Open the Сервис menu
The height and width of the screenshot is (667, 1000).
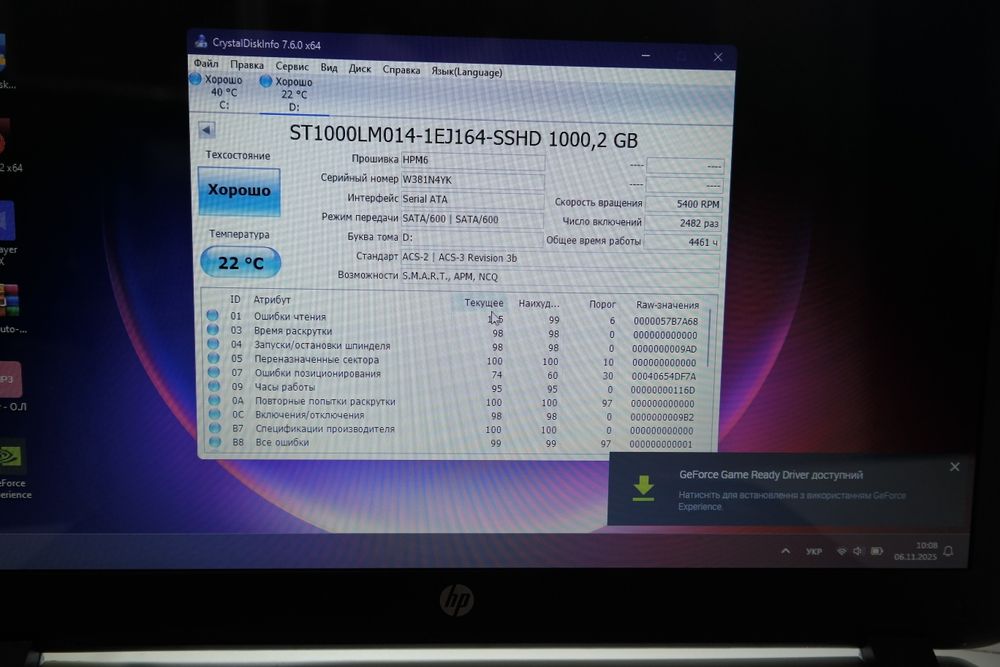coord(292,66)
